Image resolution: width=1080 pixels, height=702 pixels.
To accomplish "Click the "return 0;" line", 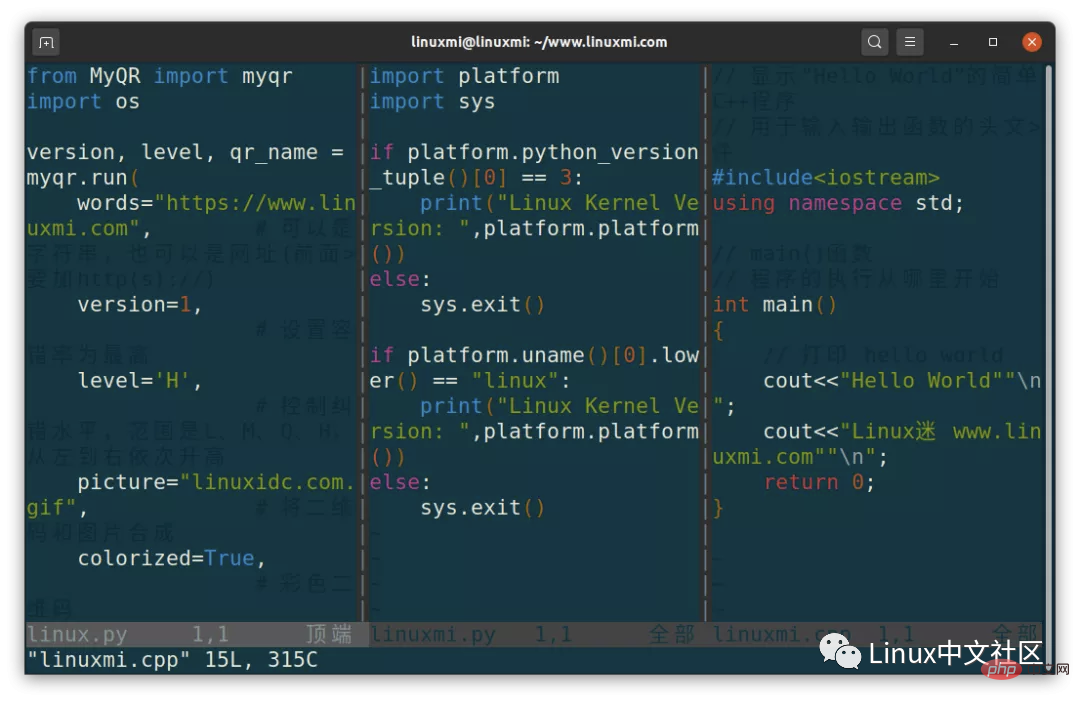I will (x=820, y=482).
